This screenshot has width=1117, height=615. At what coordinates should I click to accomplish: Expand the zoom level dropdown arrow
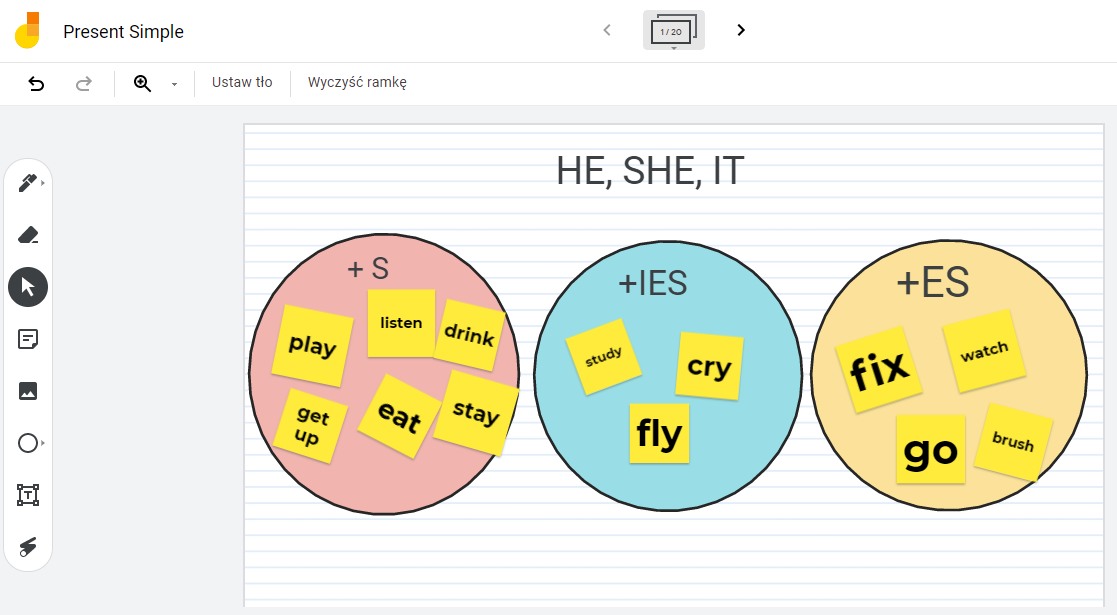[x=175, y=84]
